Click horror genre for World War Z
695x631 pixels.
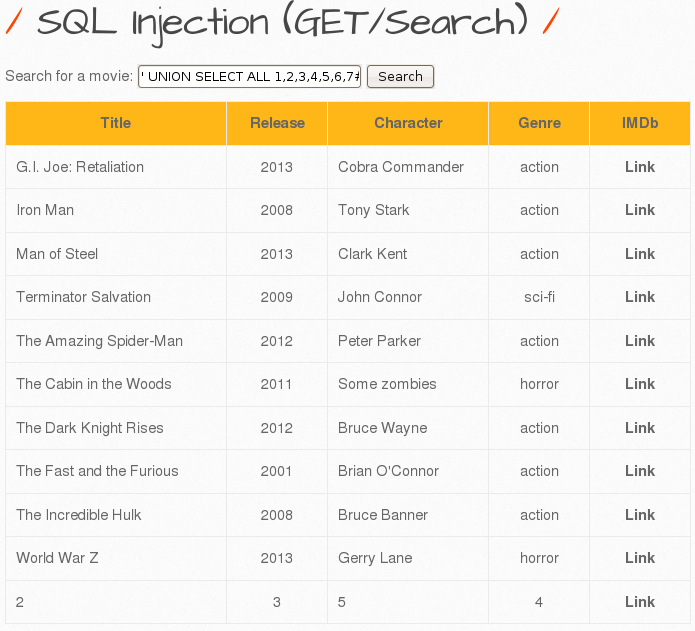click(539, 557)
